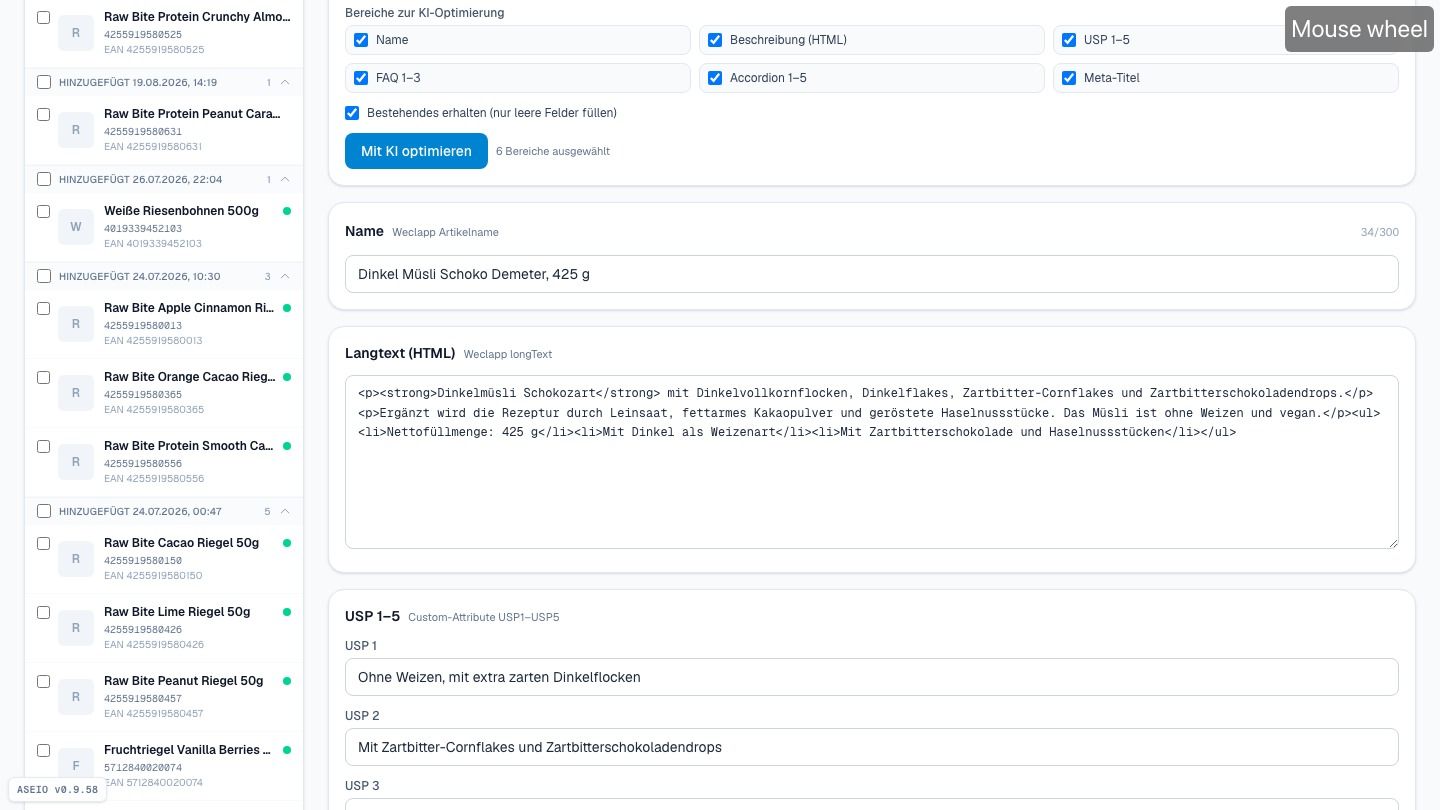Check the Fruchtriegel Vanilla Berries checkbox
1440x810 pixels.
pos(44,750)
